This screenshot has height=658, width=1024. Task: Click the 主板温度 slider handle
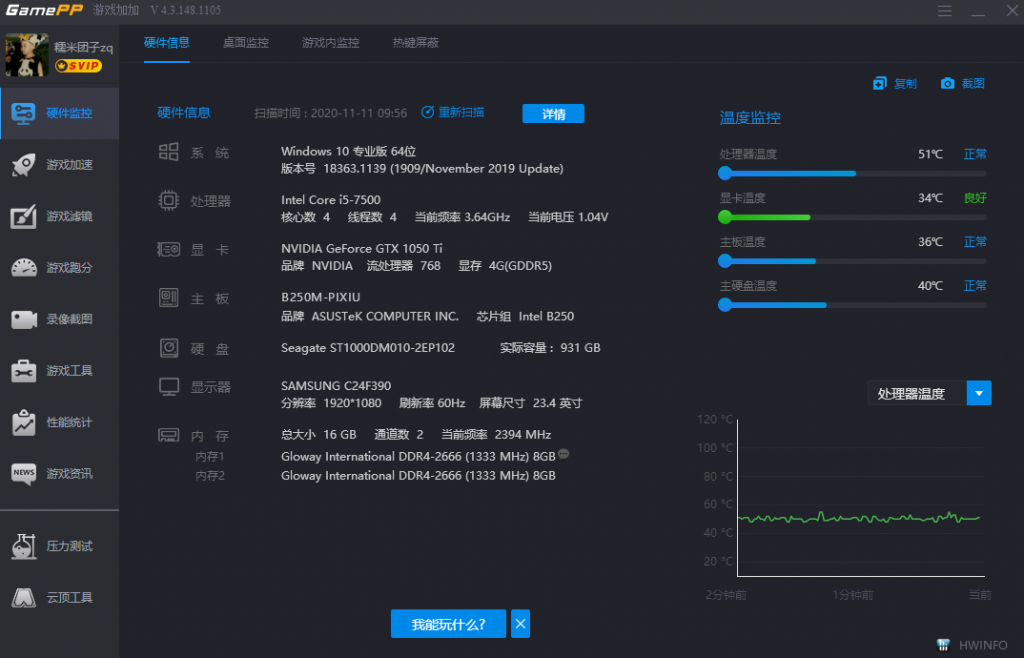725,261
